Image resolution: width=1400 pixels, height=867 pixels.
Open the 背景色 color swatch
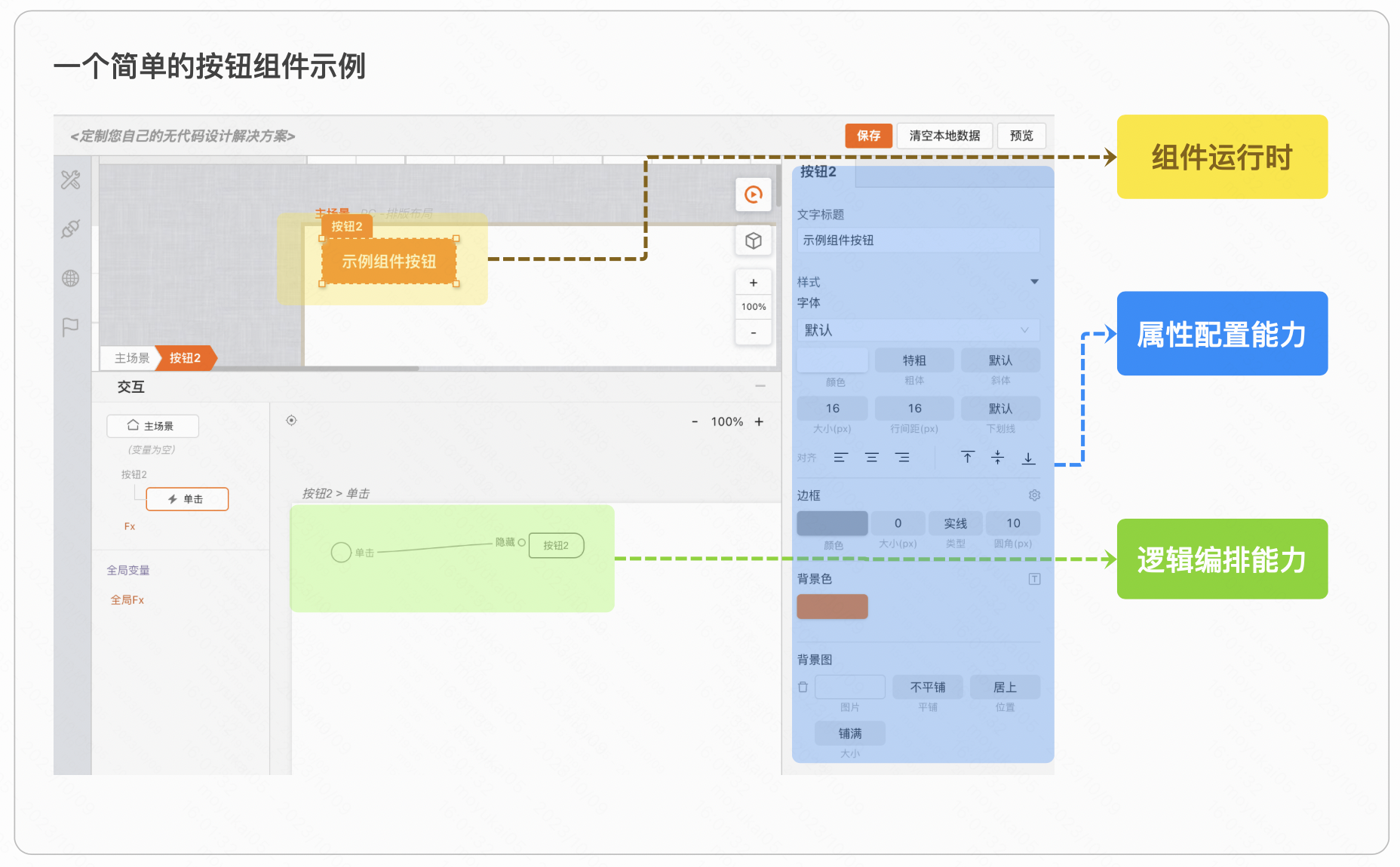832,607
